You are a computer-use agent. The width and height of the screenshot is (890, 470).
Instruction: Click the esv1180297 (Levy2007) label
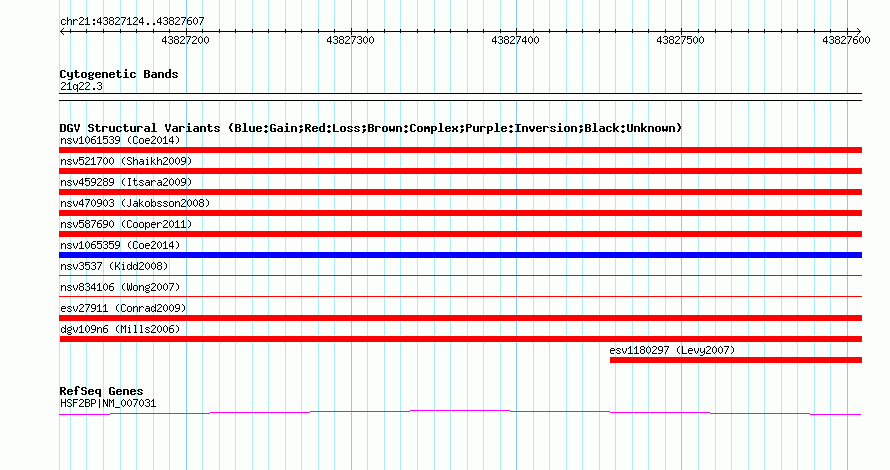pos(672,350)
